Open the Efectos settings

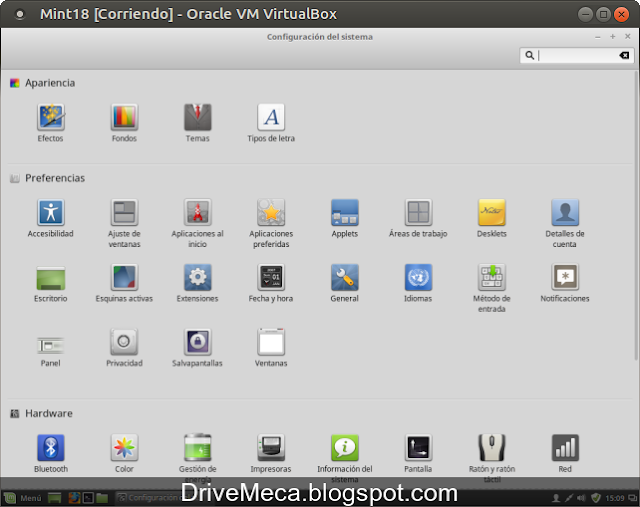point(51,123)
